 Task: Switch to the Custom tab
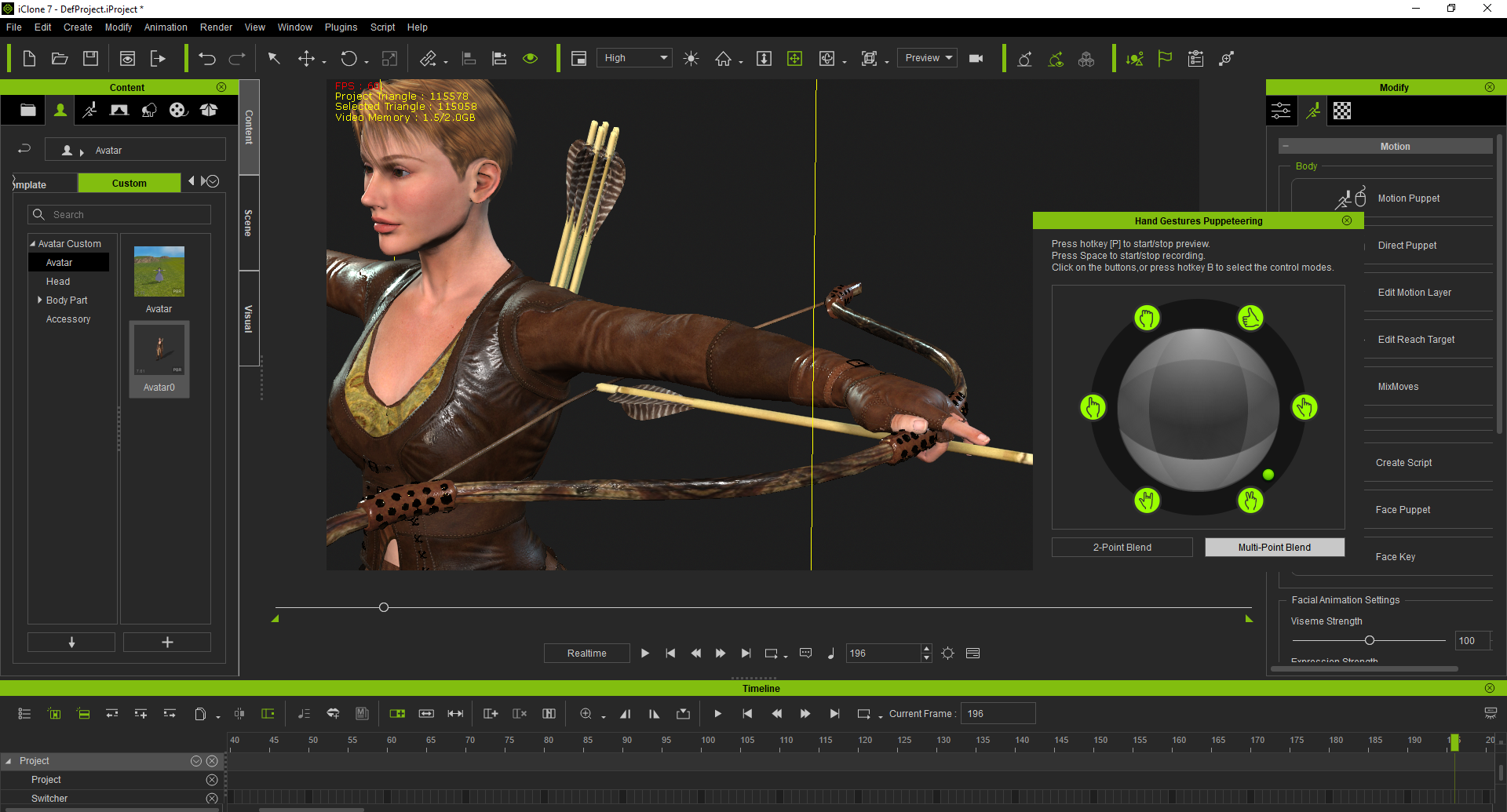point(129,183)
